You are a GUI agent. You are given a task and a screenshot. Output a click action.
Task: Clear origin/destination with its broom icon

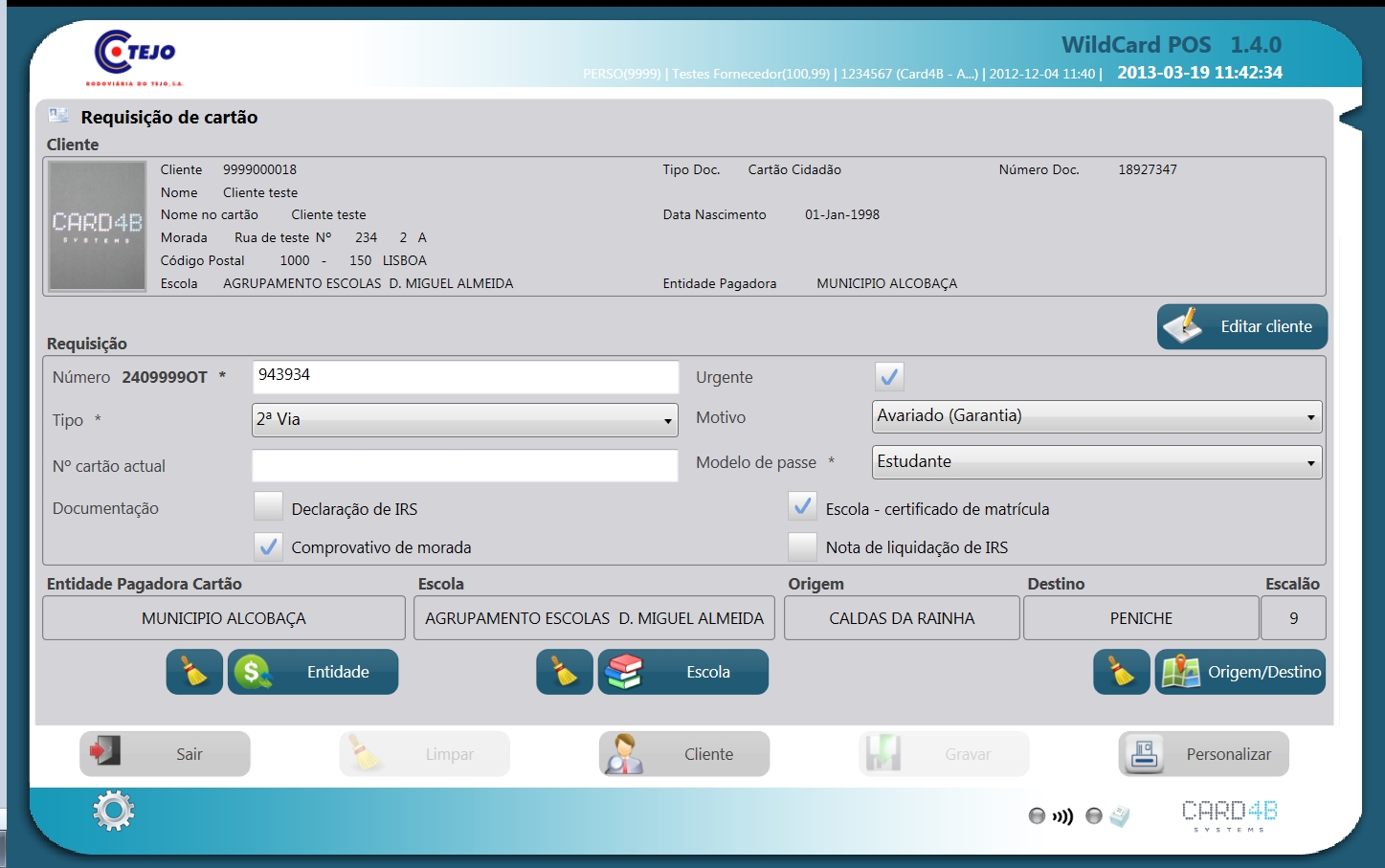tap(1121, 672)
